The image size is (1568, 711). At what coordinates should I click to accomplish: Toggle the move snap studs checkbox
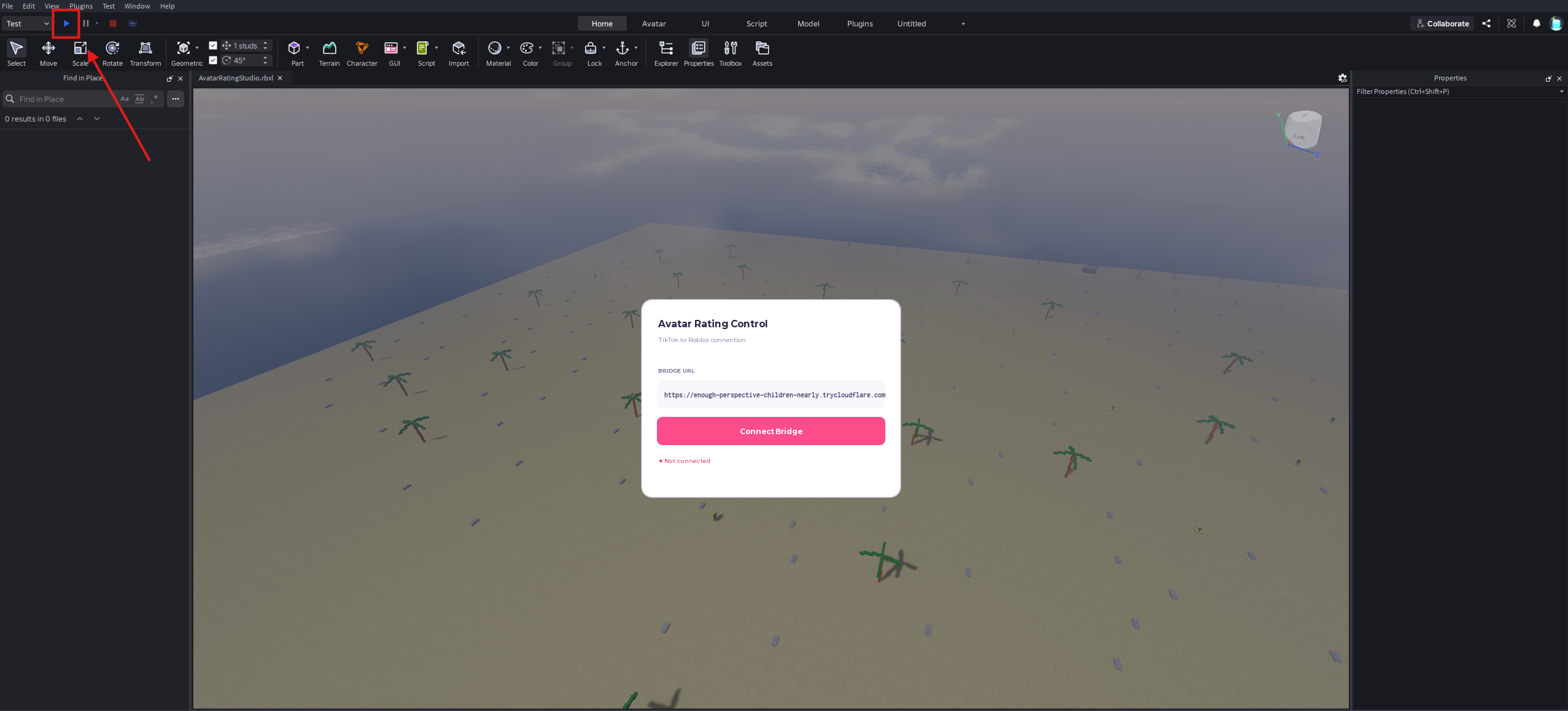pyautogui.click(x=213, y=45)
